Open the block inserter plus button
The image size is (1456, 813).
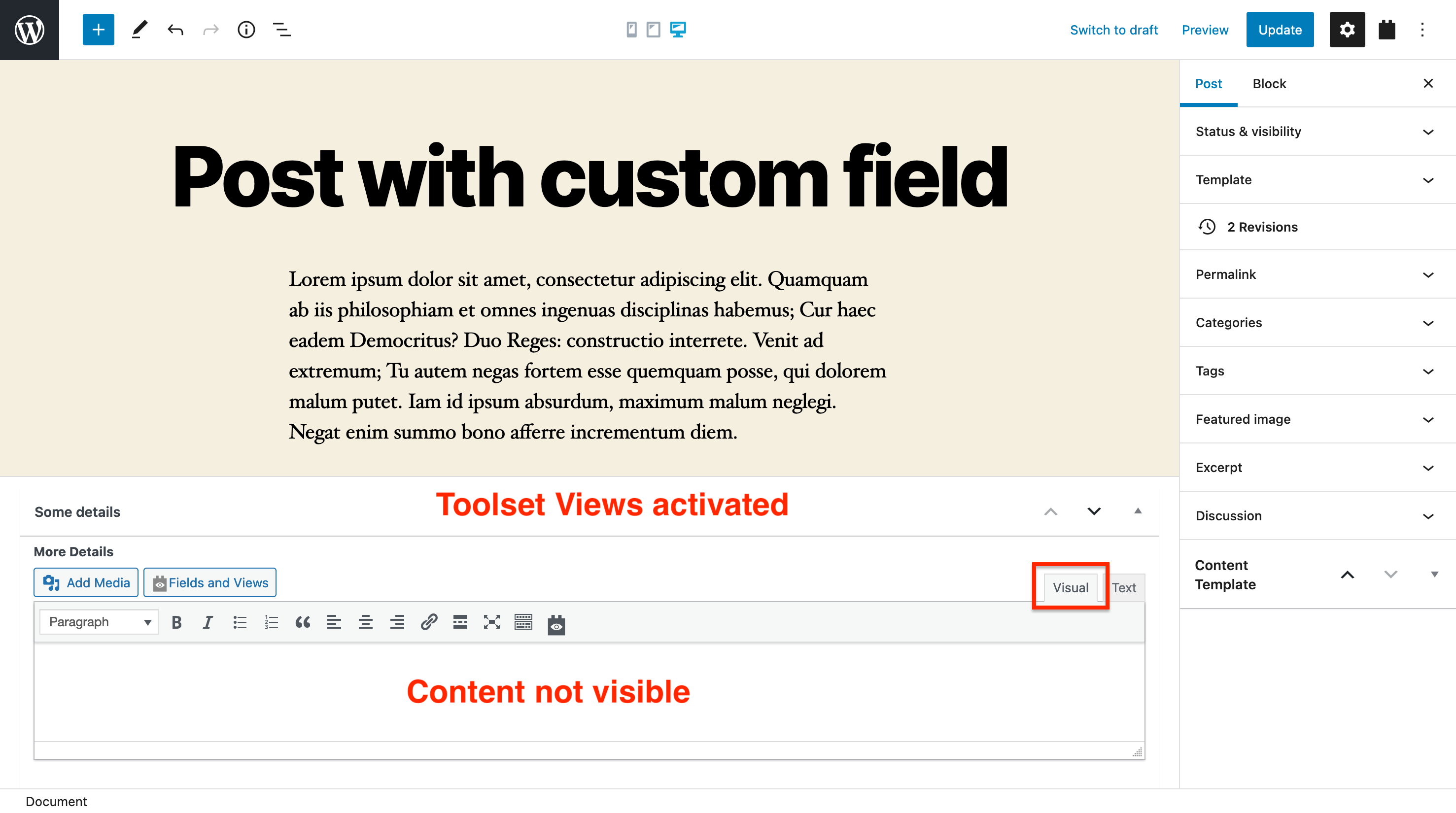coord(99,30)
